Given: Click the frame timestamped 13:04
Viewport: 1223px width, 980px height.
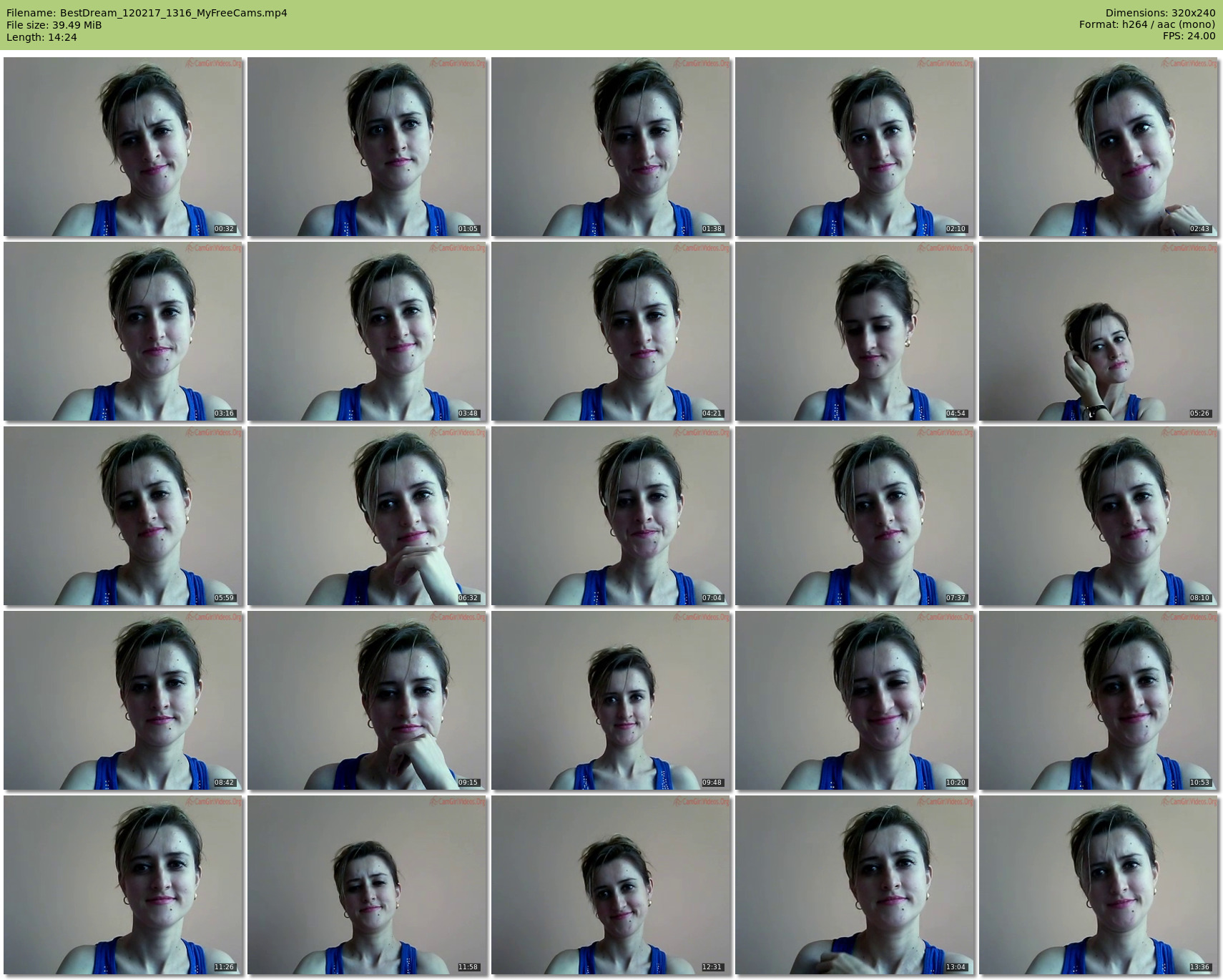Looking at the screenshot, I should [x=855, y=885].
